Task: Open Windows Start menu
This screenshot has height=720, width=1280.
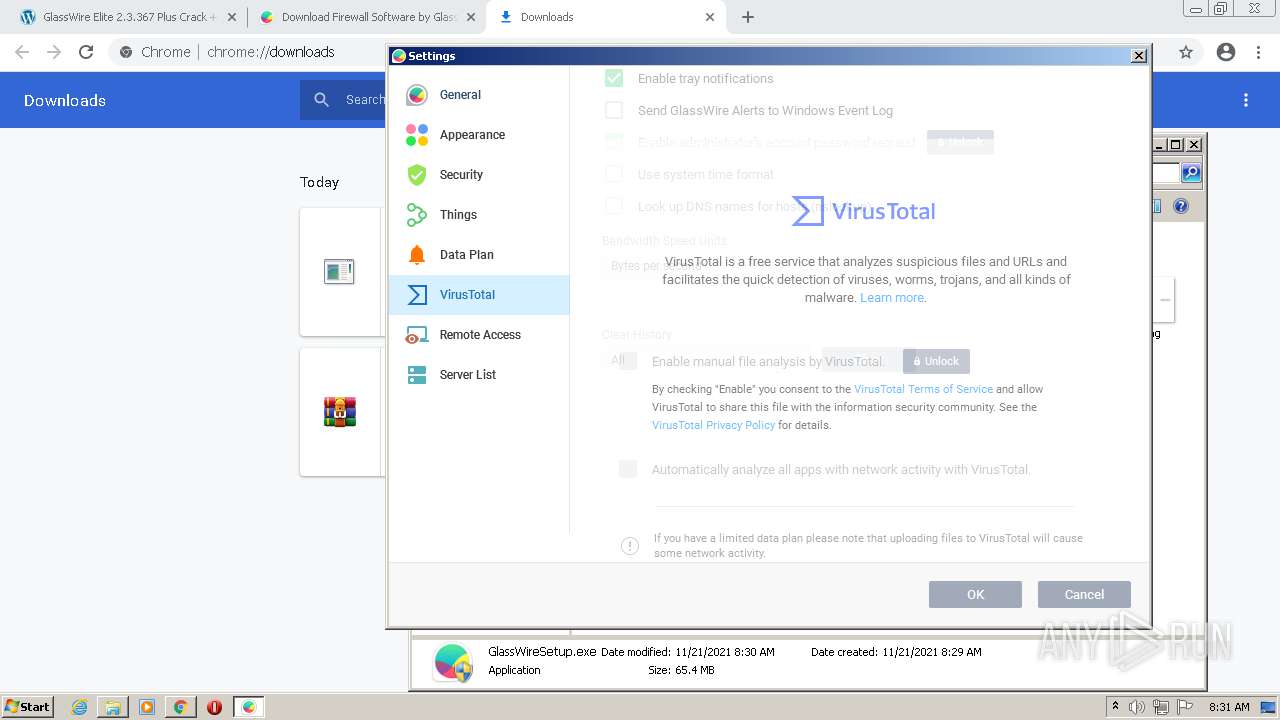Action: click(27, 707)
